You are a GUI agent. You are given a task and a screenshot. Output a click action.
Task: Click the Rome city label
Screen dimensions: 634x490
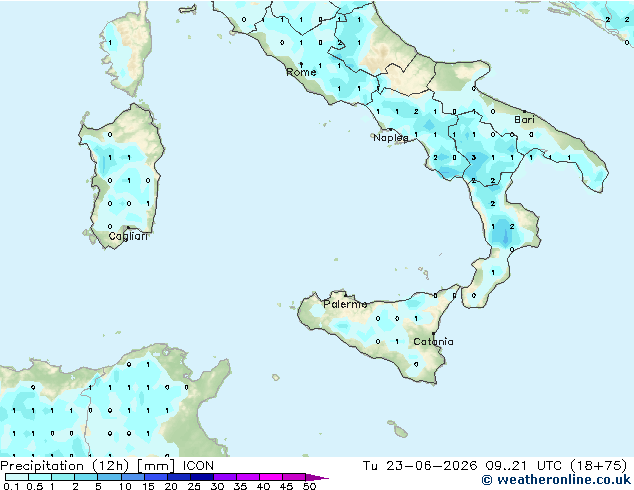pyautogui.click(x=301, y=72)
